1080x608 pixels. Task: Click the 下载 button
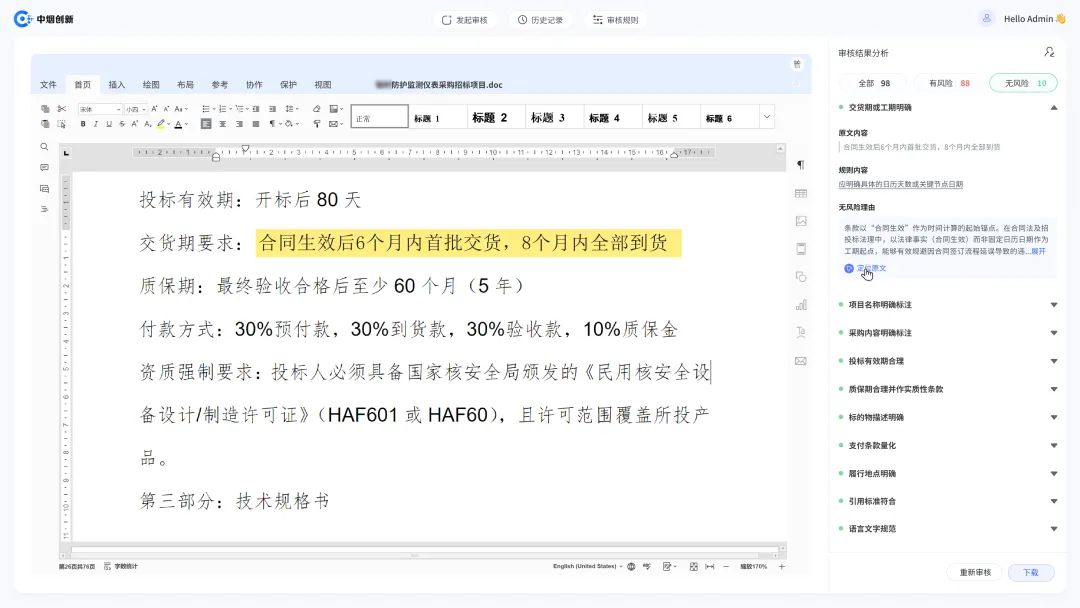1030,572
